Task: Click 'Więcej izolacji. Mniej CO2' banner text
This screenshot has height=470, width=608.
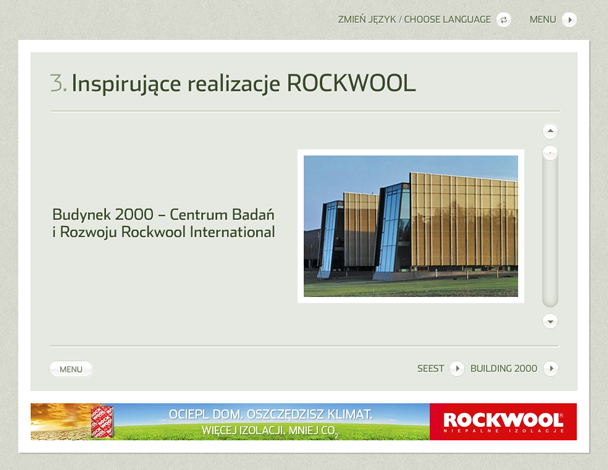Action: click(270, 431)
